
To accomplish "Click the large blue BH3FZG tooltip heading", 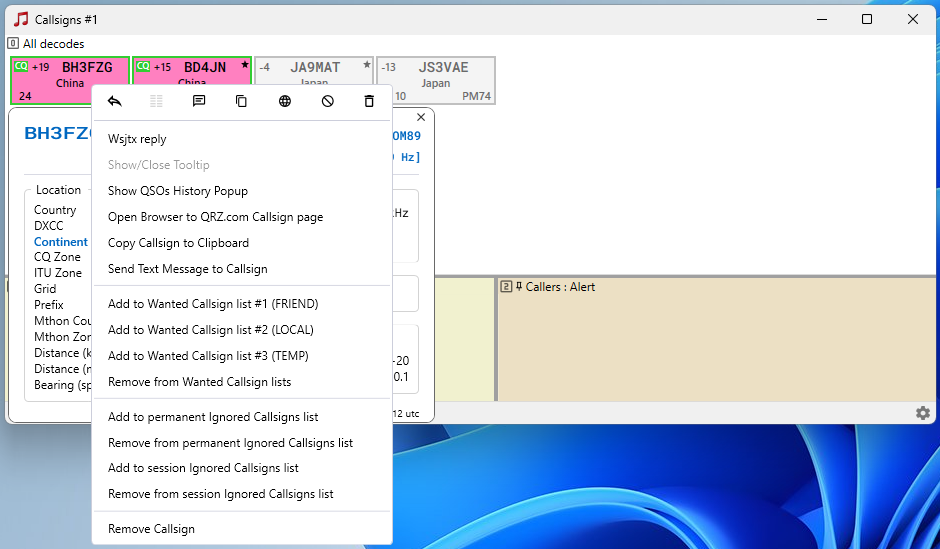I will click(x=58, y=133).
